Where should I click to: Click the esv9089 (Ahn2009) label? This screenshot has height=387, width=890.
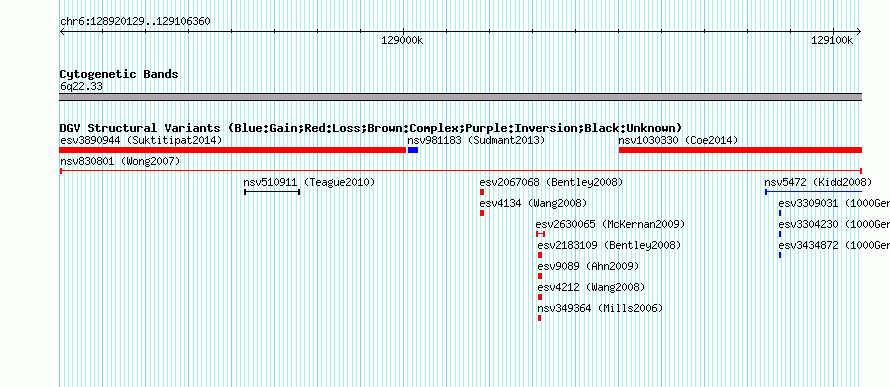[588, 267]
